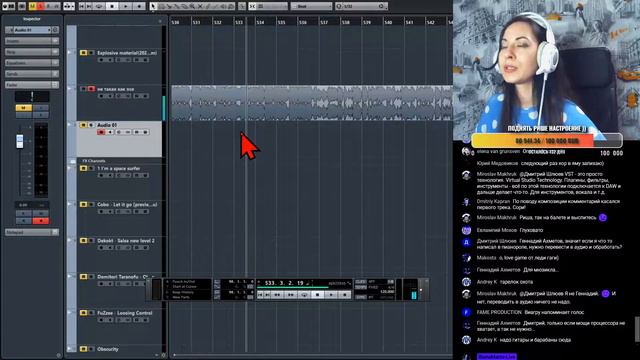
Task: Click the Inspector pan control above the fader
Action: [x=32, y=97]
